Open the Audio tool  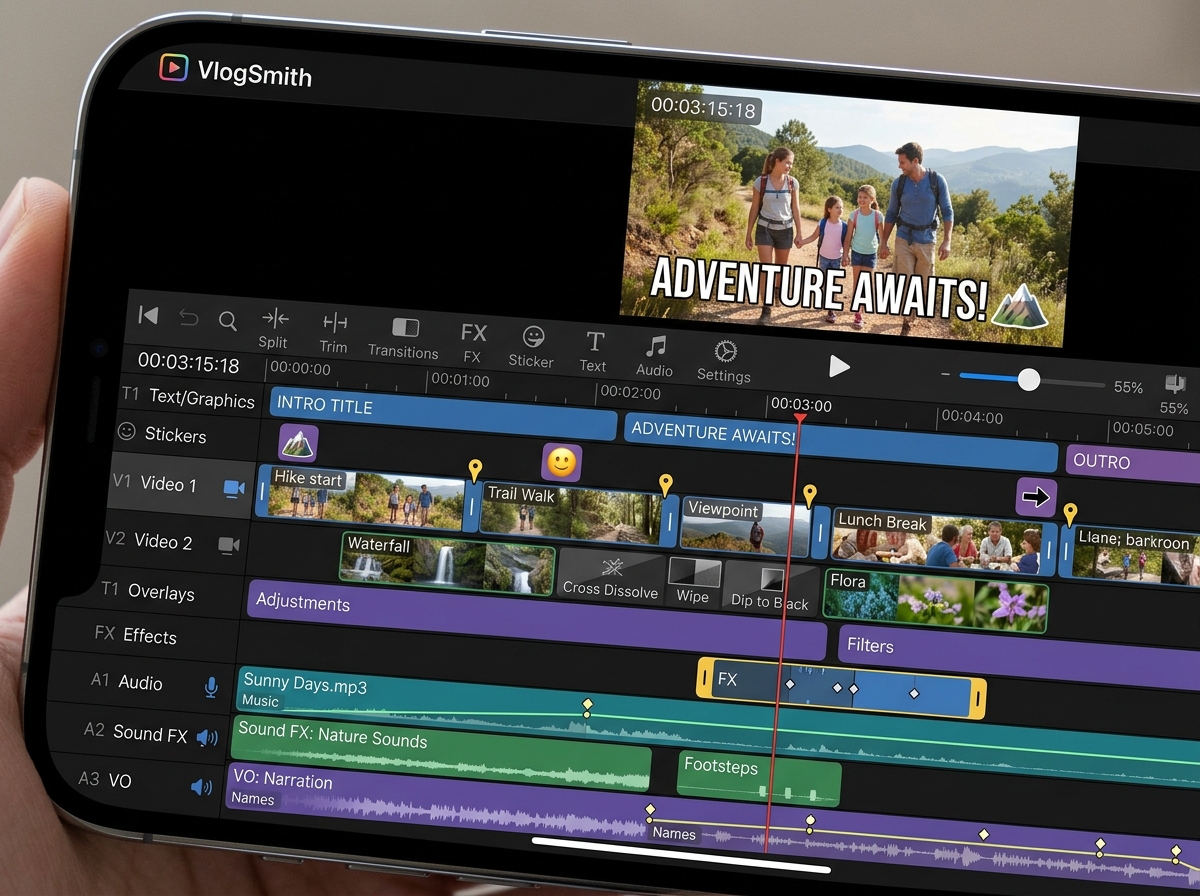655,357
